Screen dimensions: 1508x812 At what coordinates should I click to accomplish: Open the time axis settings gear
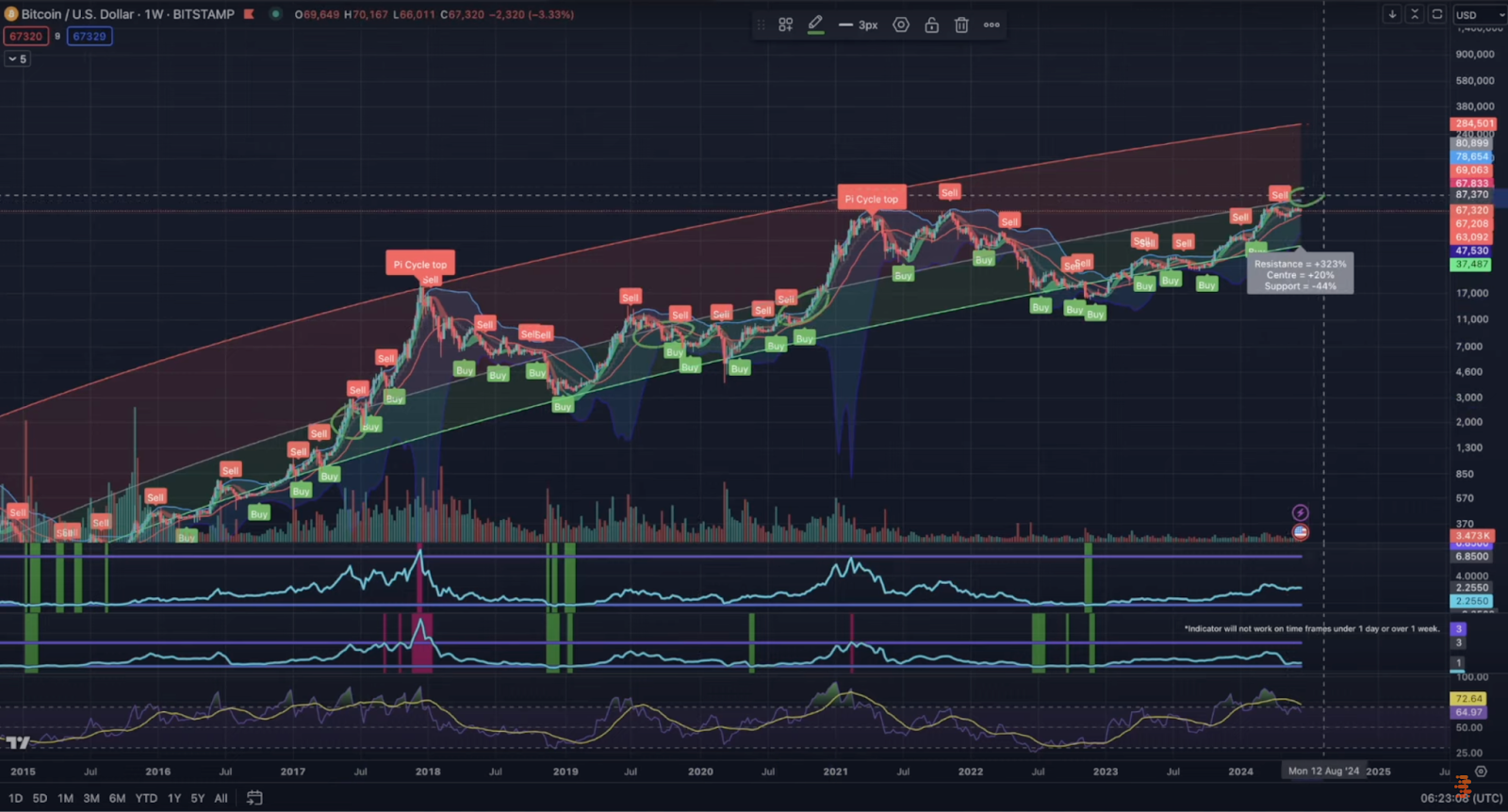point(1481,771)
